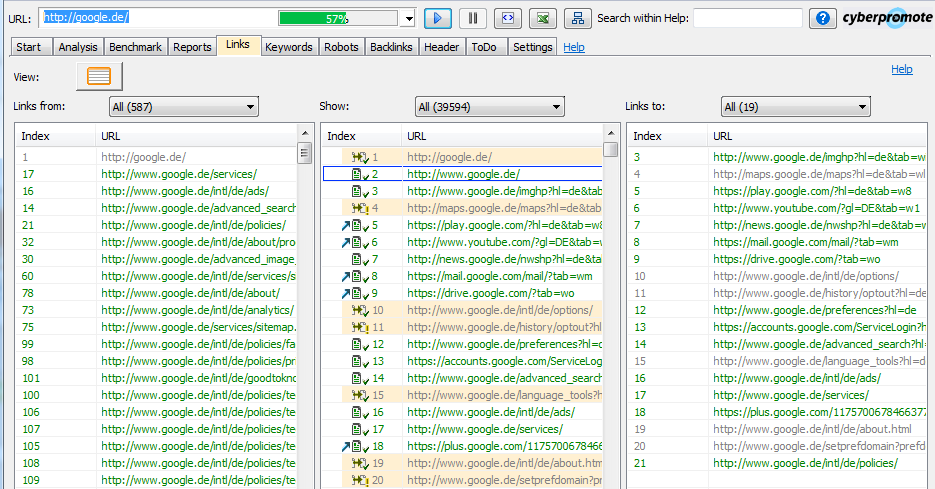Image resolution: width=935 pixels, height=489 pixels.
Task: Click the middle list scrollbar thumb
Action: coord(611,150)
